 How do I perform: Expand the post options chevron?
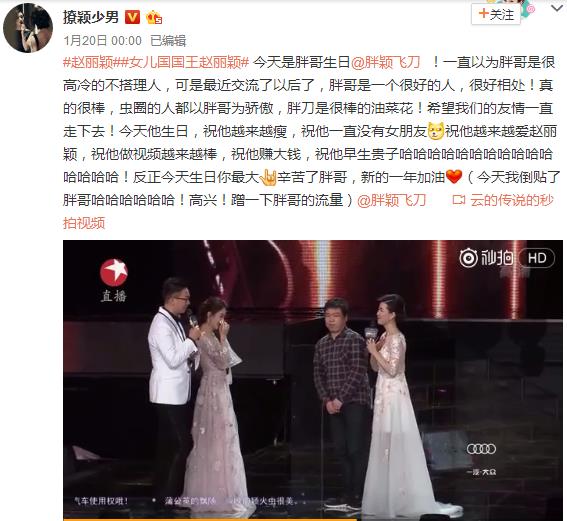(558, 8)
